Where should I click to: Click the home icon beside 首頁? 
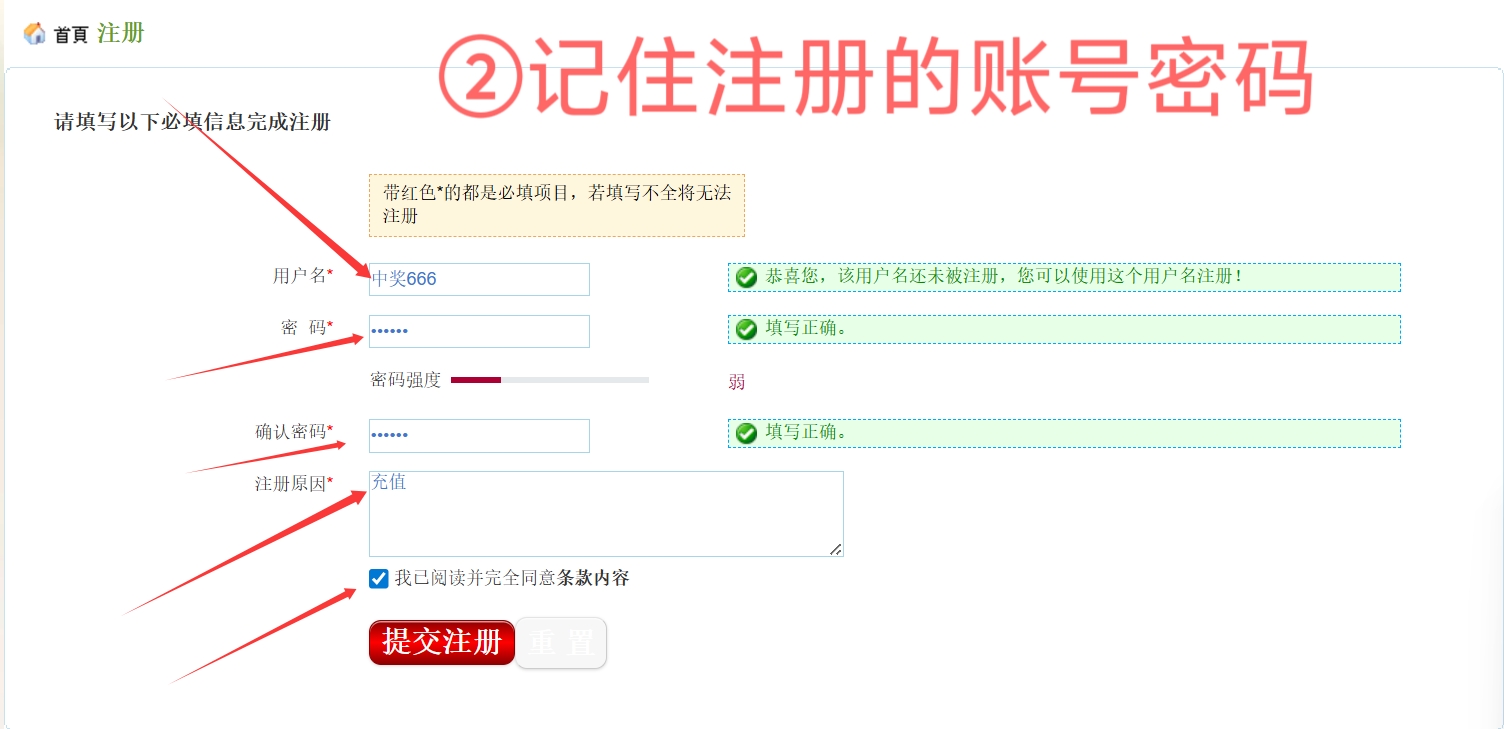tap(34, 34)
